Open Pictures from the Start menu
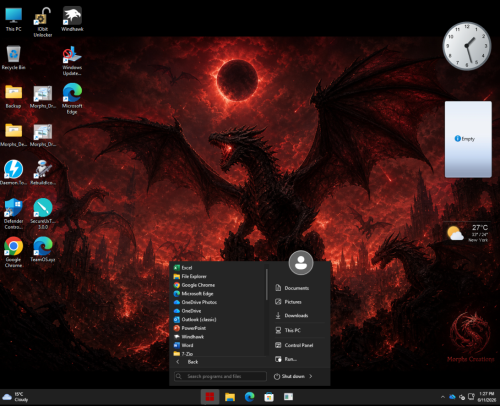Image resolution: width=500 pixels, height=406 pixels. point(299,302)
